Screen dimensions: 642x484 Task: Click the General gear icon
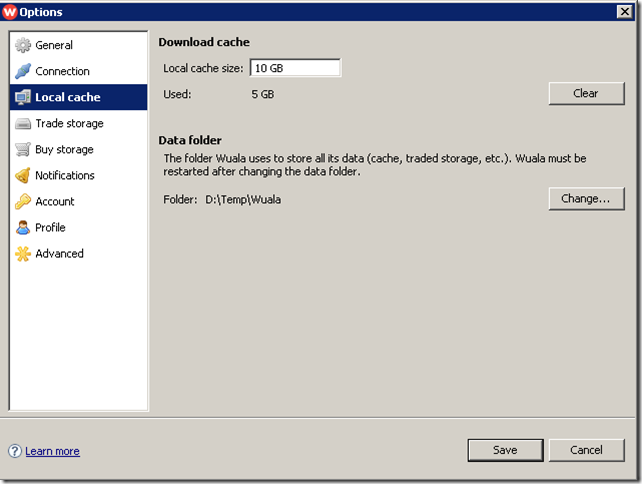23,45
